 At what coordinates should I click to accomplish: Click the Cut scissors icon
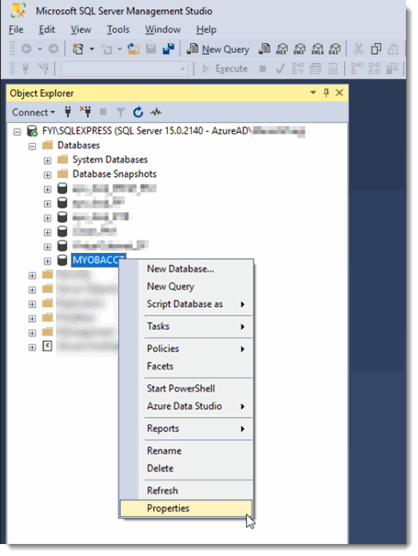point(358,49)
